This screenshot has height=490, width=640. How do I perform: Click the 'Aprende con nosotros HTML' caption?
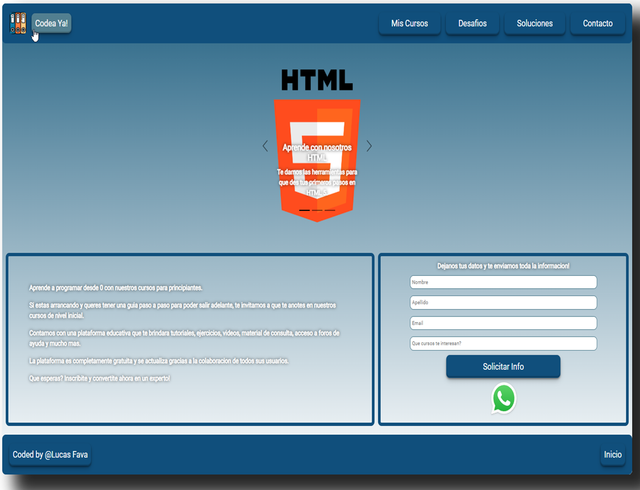[317, 152]
